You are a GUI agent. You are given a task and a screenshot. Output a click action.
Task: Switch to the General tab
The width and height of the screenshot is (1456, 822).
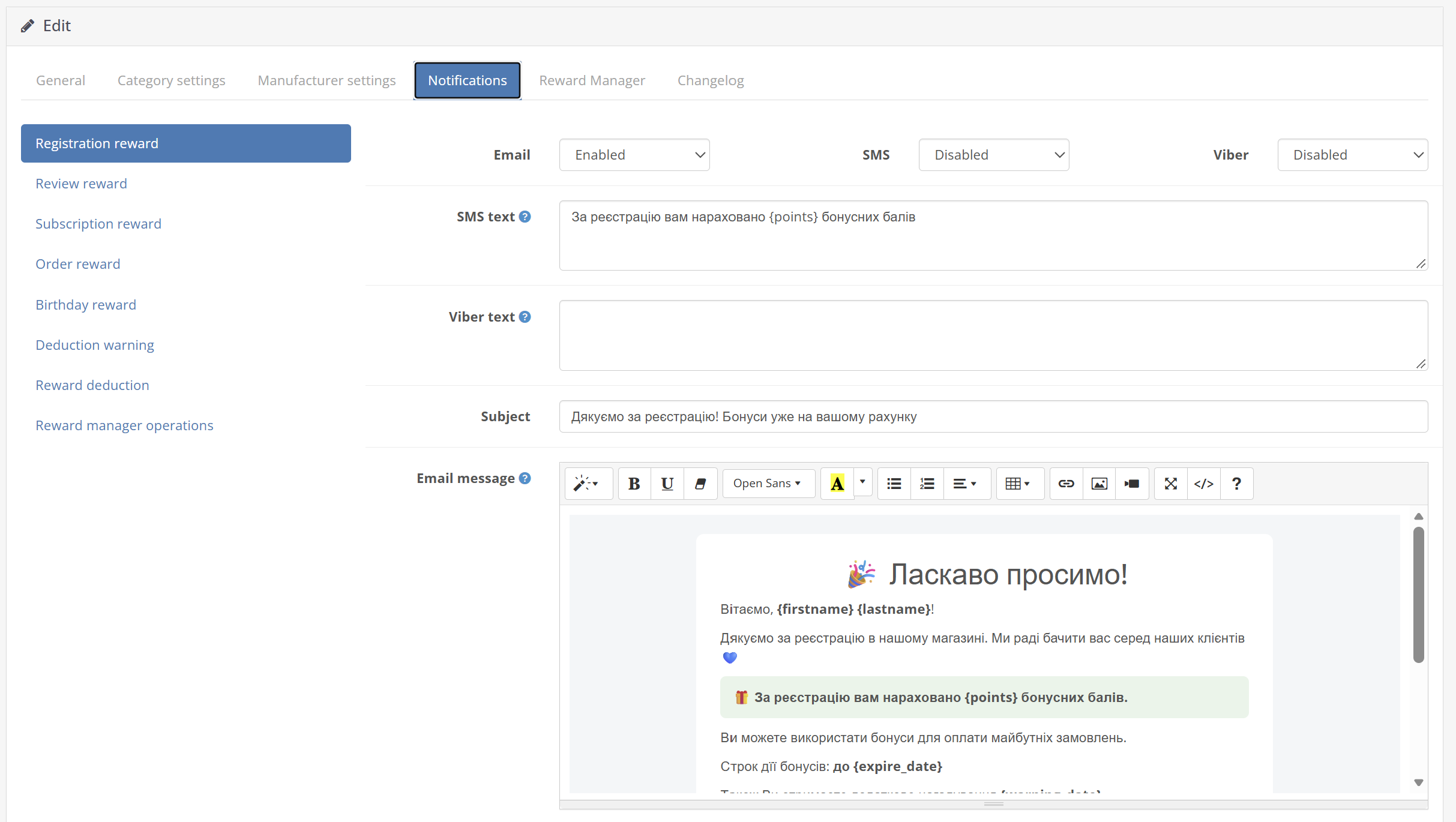tap(61, 80)
